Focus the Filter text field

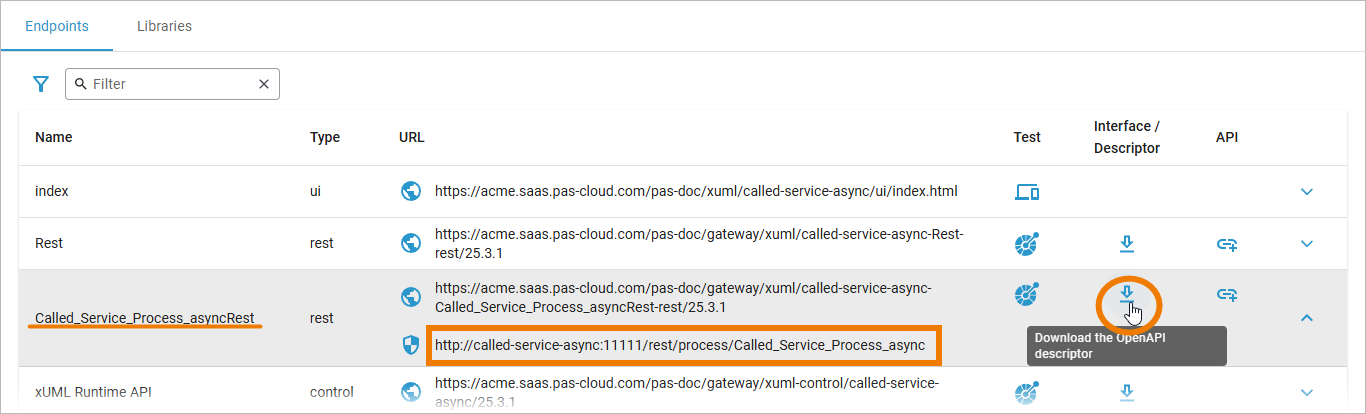pyautogui.click(x=170, y=84)
